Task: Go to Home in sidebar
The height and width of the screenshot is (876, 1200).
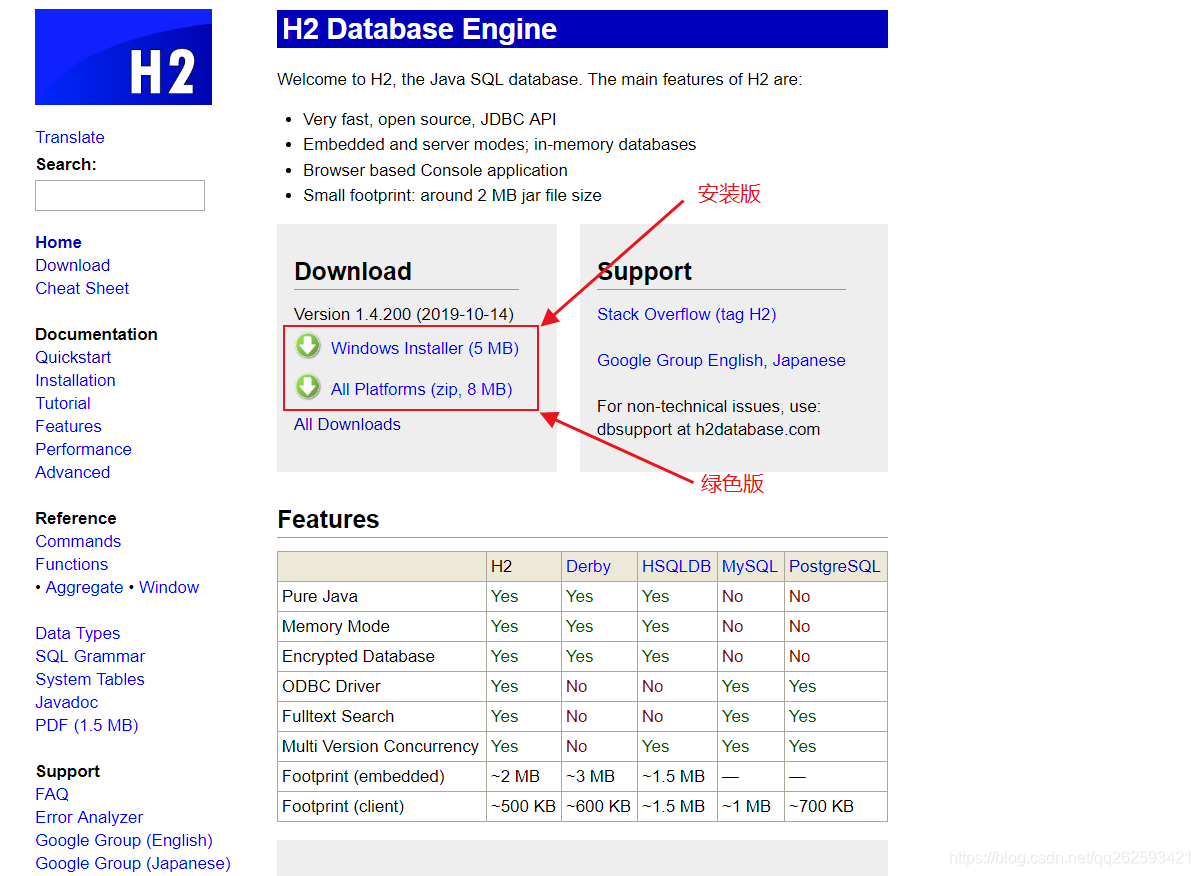Action: pyautogui.click(x=58, y=242)
